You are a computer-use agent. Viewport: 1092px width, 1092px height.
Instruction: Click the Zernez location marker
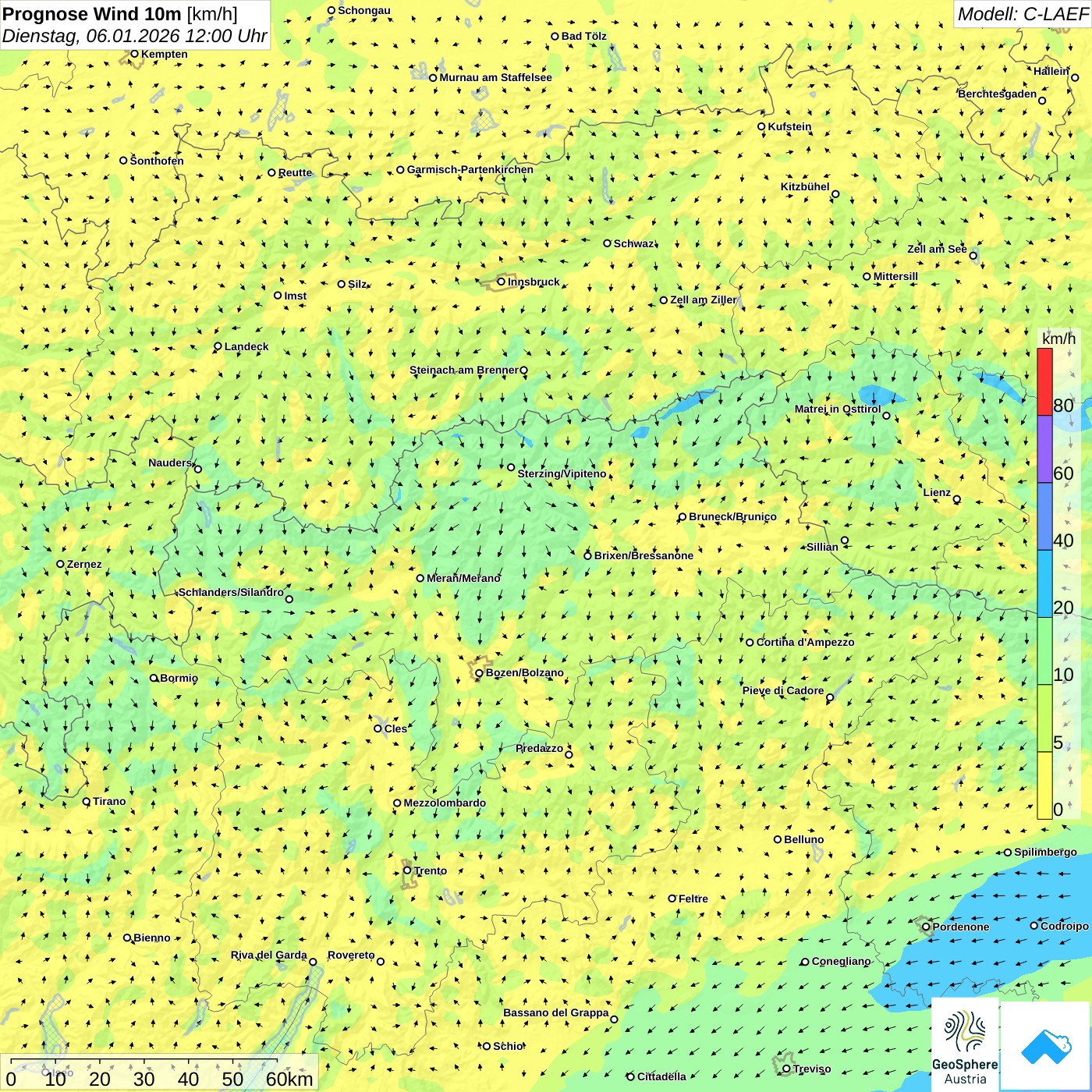coord(60,564)
